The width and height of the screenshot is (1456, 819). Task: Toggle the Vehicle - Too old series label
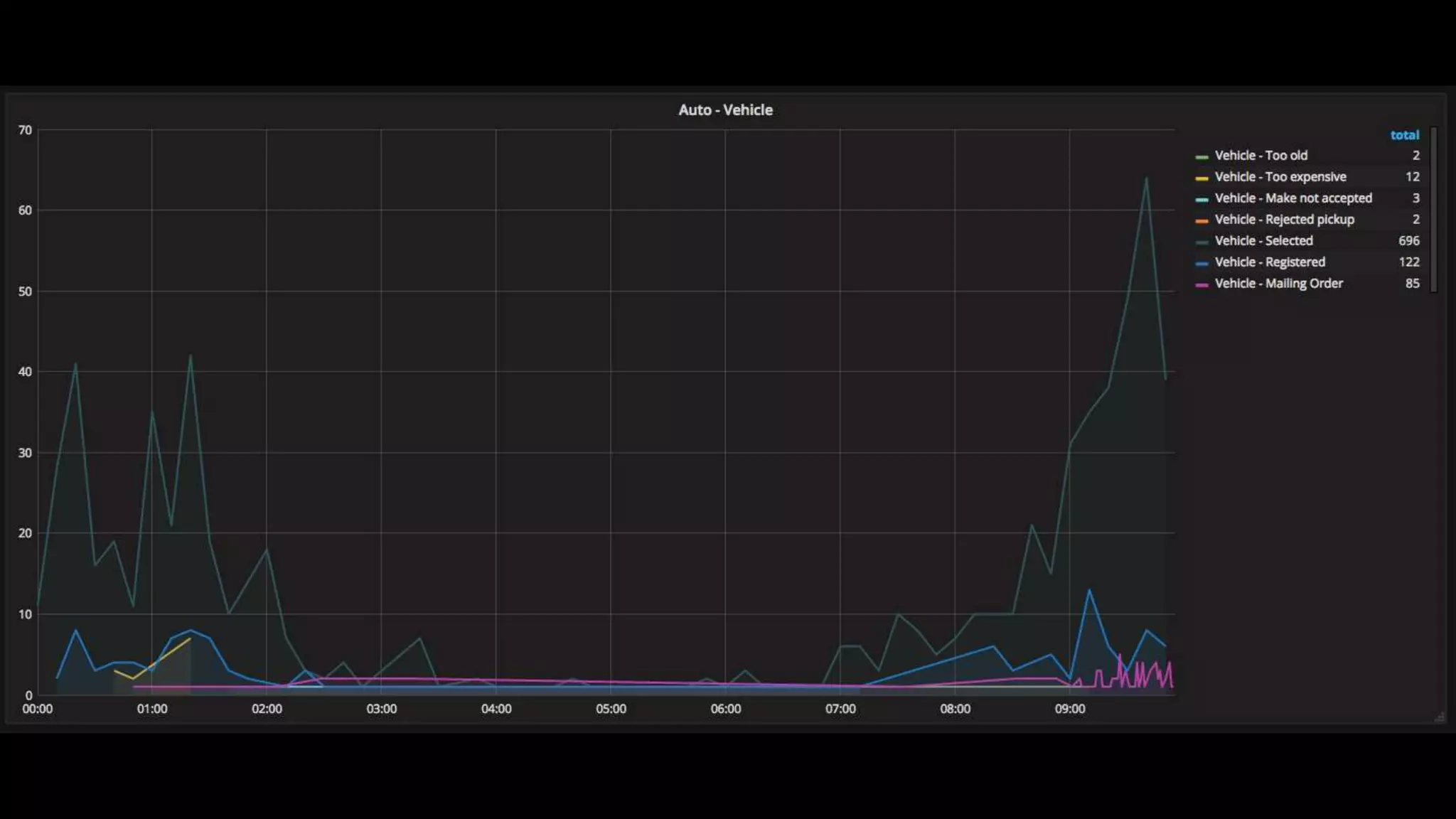pos(1260,156)
